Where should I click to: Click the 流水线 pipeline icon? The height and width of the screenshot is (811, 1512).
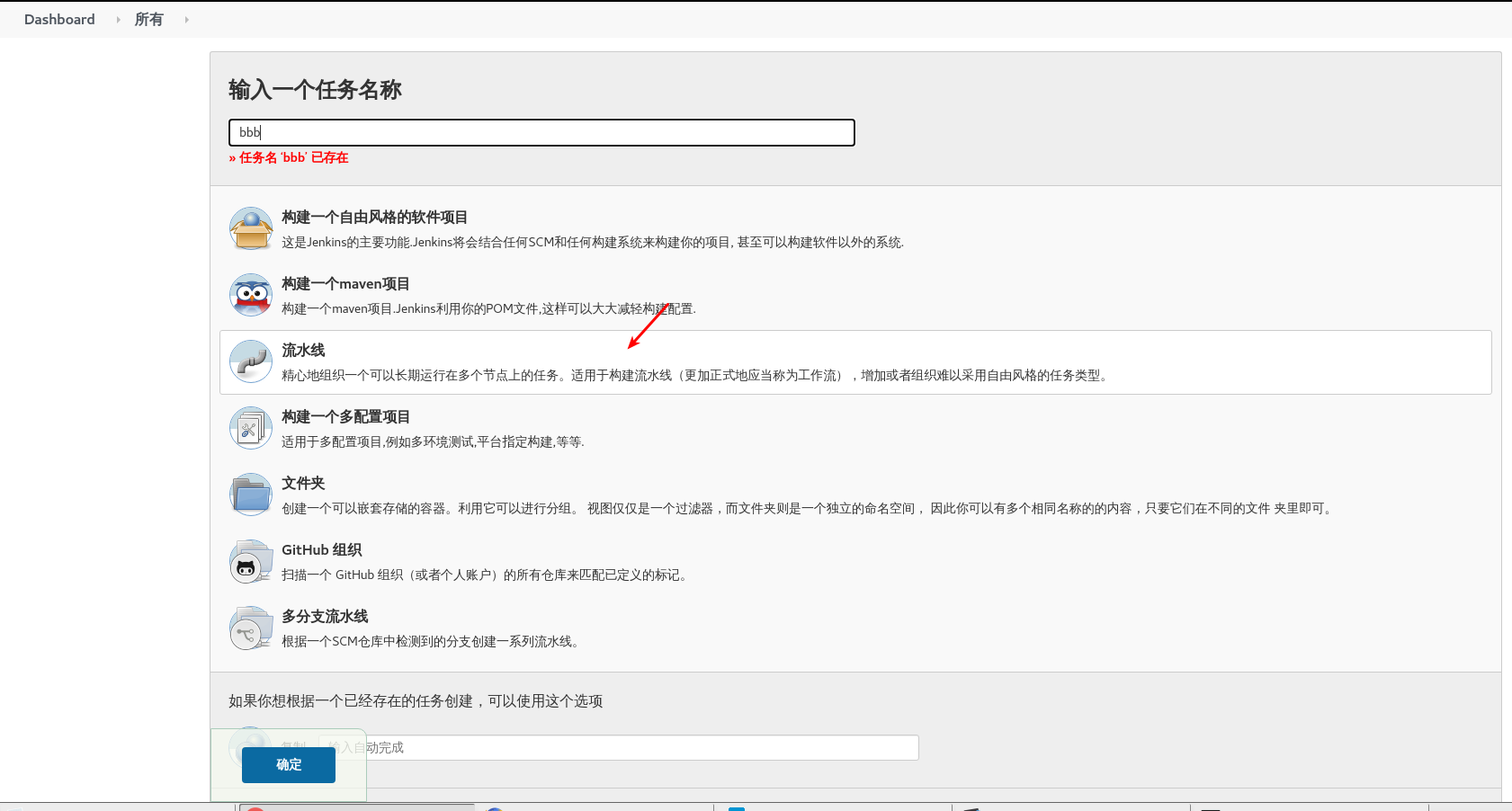(x=251, y=361)
